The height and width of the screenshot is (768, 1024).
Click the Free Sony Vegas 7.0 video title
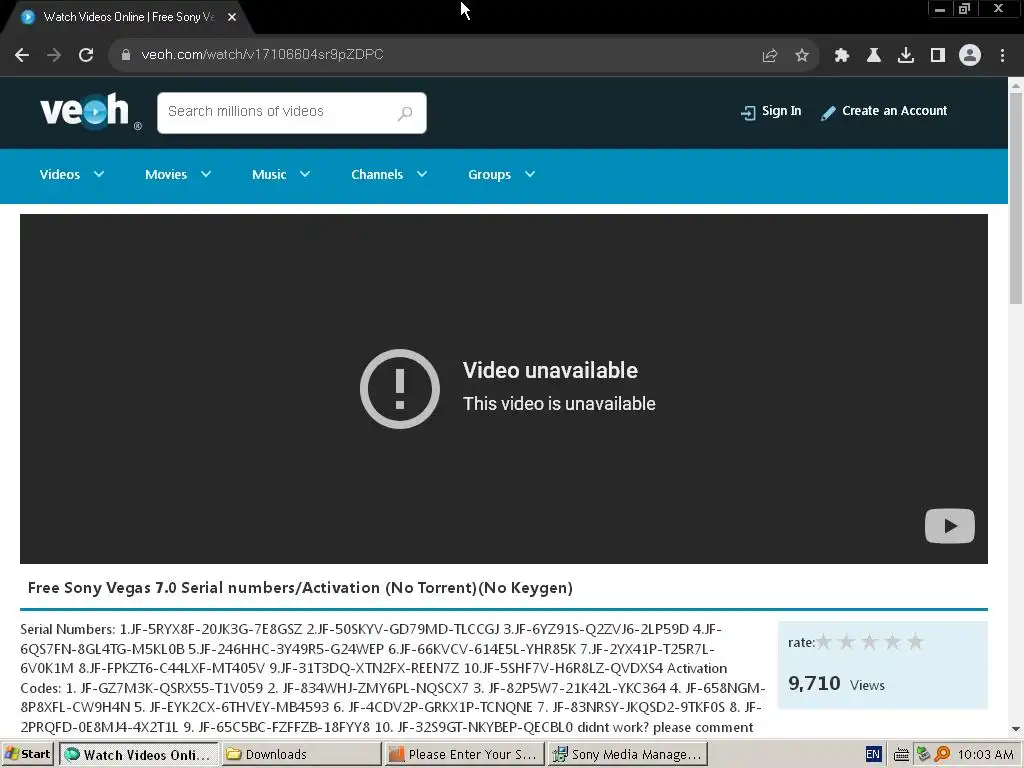[300, 588]
